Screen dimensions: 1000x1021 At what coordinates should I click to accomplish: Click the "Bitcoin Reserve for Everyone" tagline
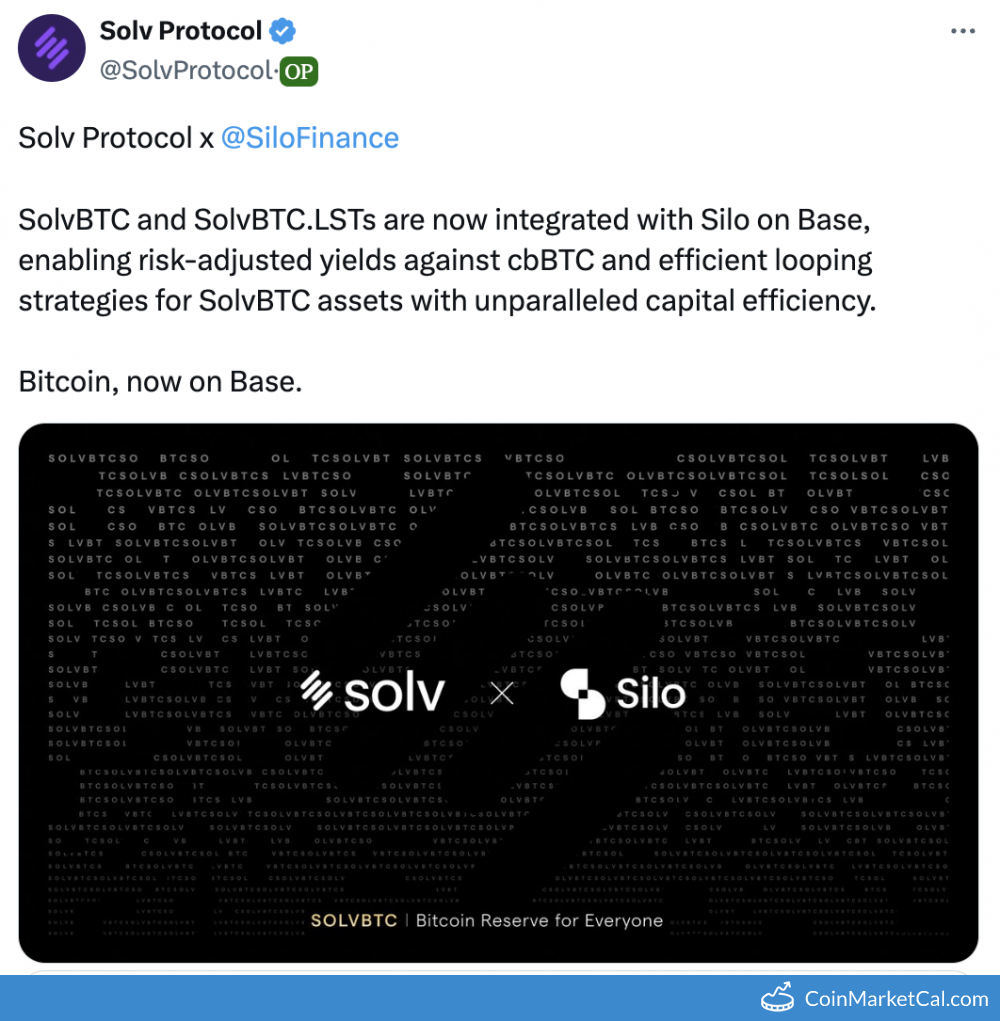click(539, 920)
